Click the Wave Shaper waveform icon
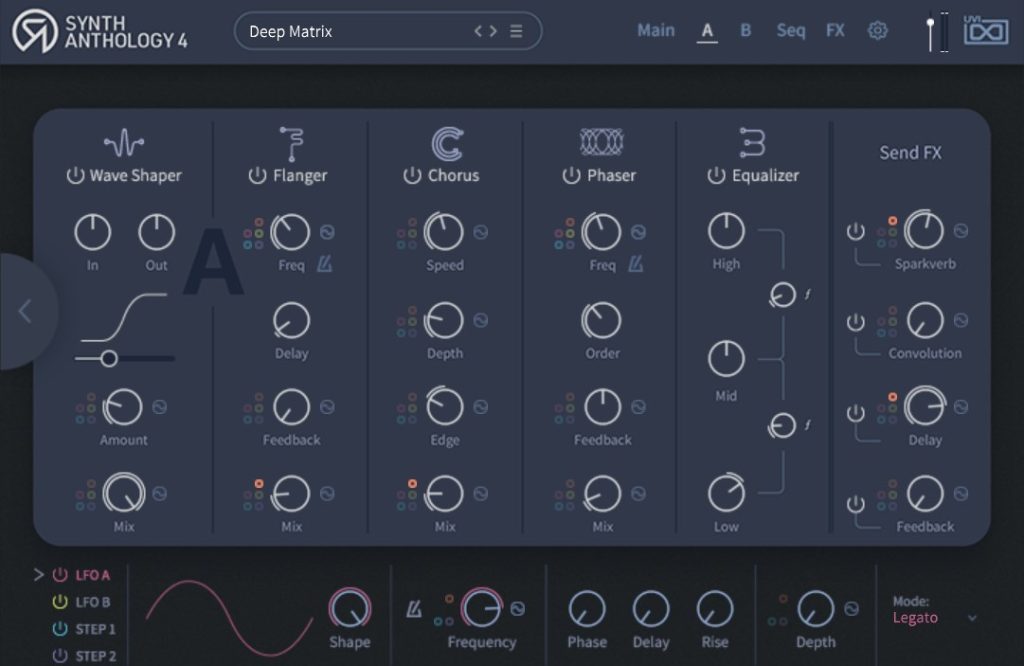Screen dimensions: 1024x666 pos(124,143)
